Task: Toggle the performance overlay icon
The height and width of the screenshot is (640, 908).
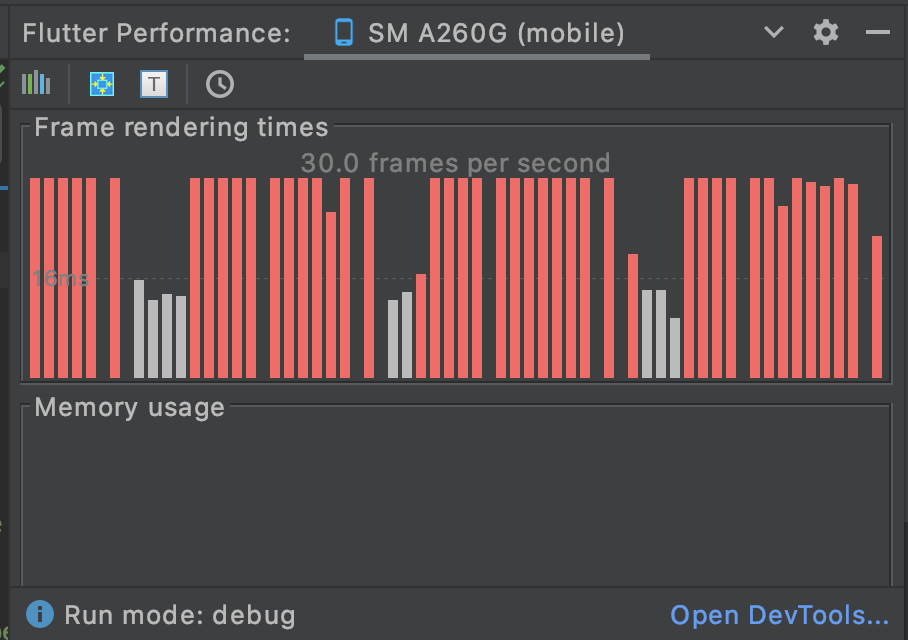Action: tap(101, 84)
